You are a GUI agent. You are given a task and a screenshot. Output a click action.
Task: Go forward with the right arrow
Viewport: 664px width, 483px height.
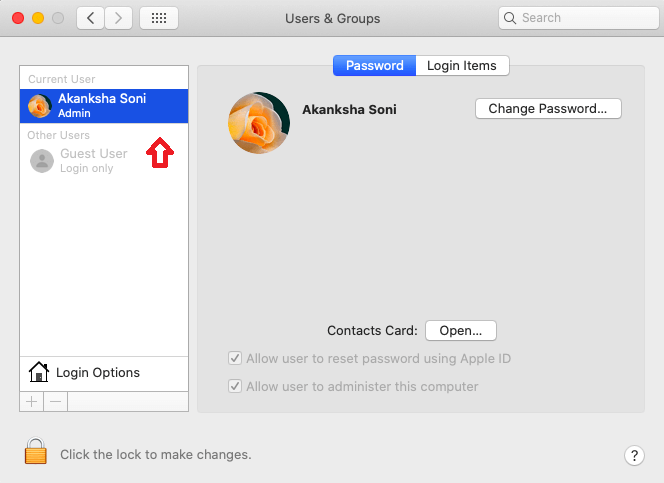pyautogui.click(x=119, y=18)
